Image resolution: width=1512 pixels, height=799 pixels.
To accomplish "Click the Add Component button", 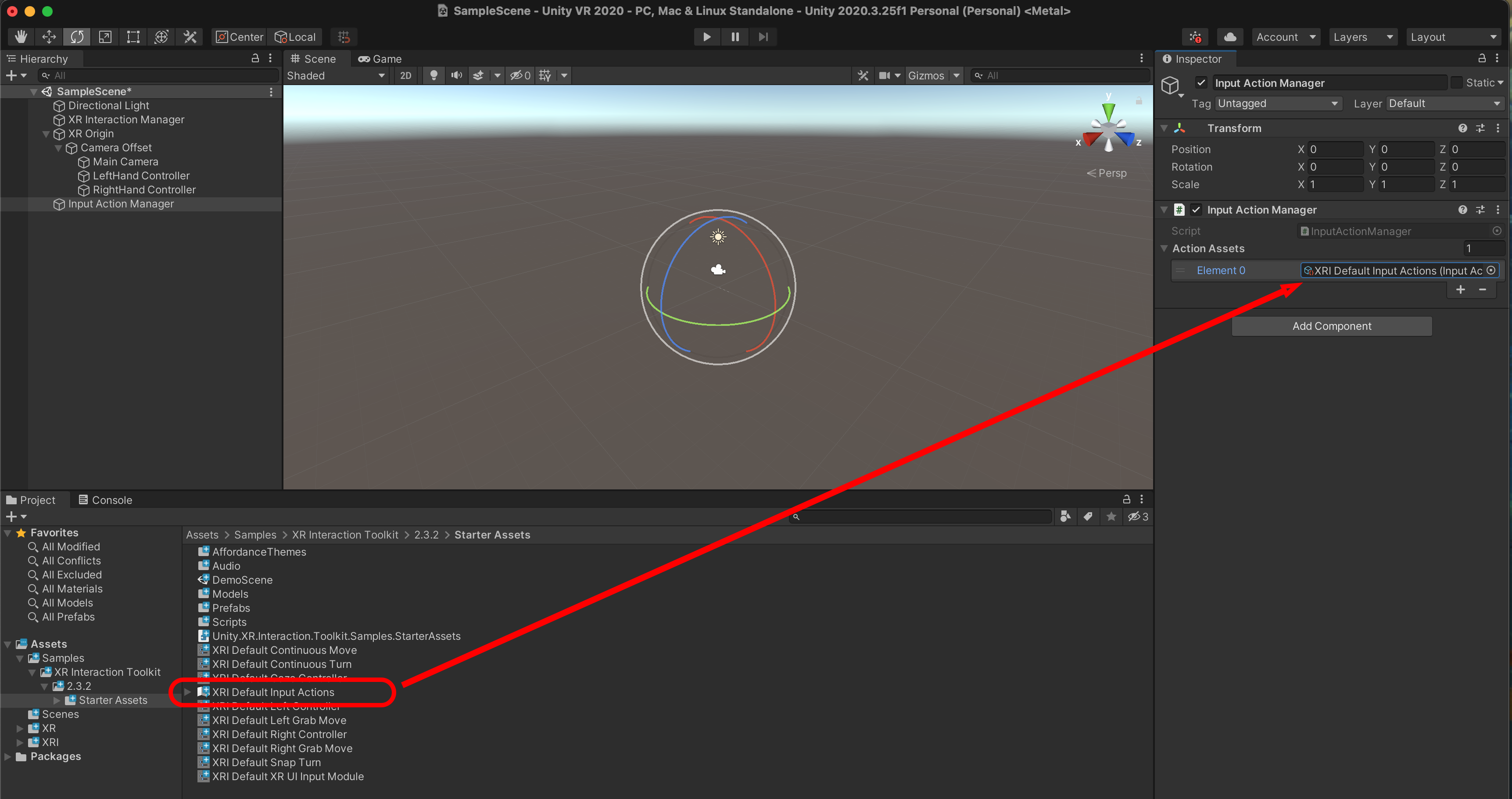I will click(1331, 326).
